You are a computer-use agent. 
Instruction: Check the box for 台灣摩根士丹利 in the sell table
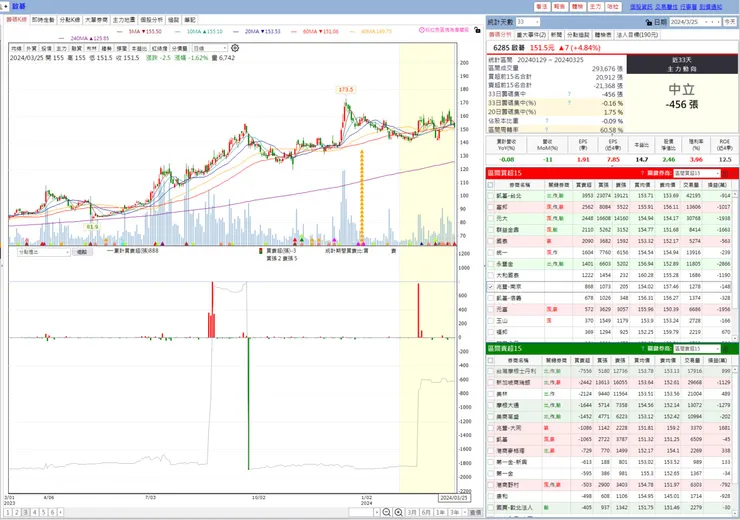[x=490, y=371]
